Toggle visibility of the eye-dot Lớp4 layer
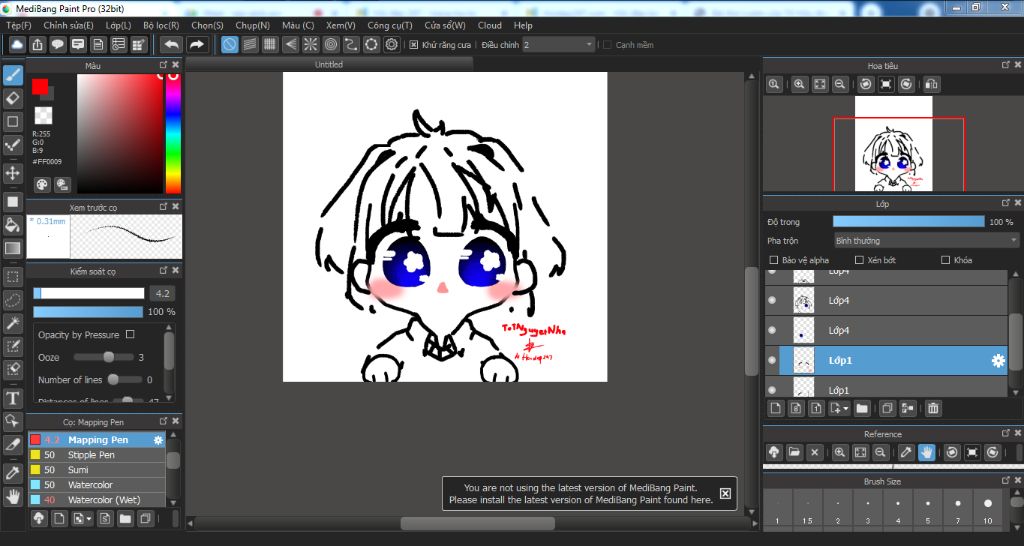The width and height of the screenshot is (1024, 546). (x=772, y=330)
